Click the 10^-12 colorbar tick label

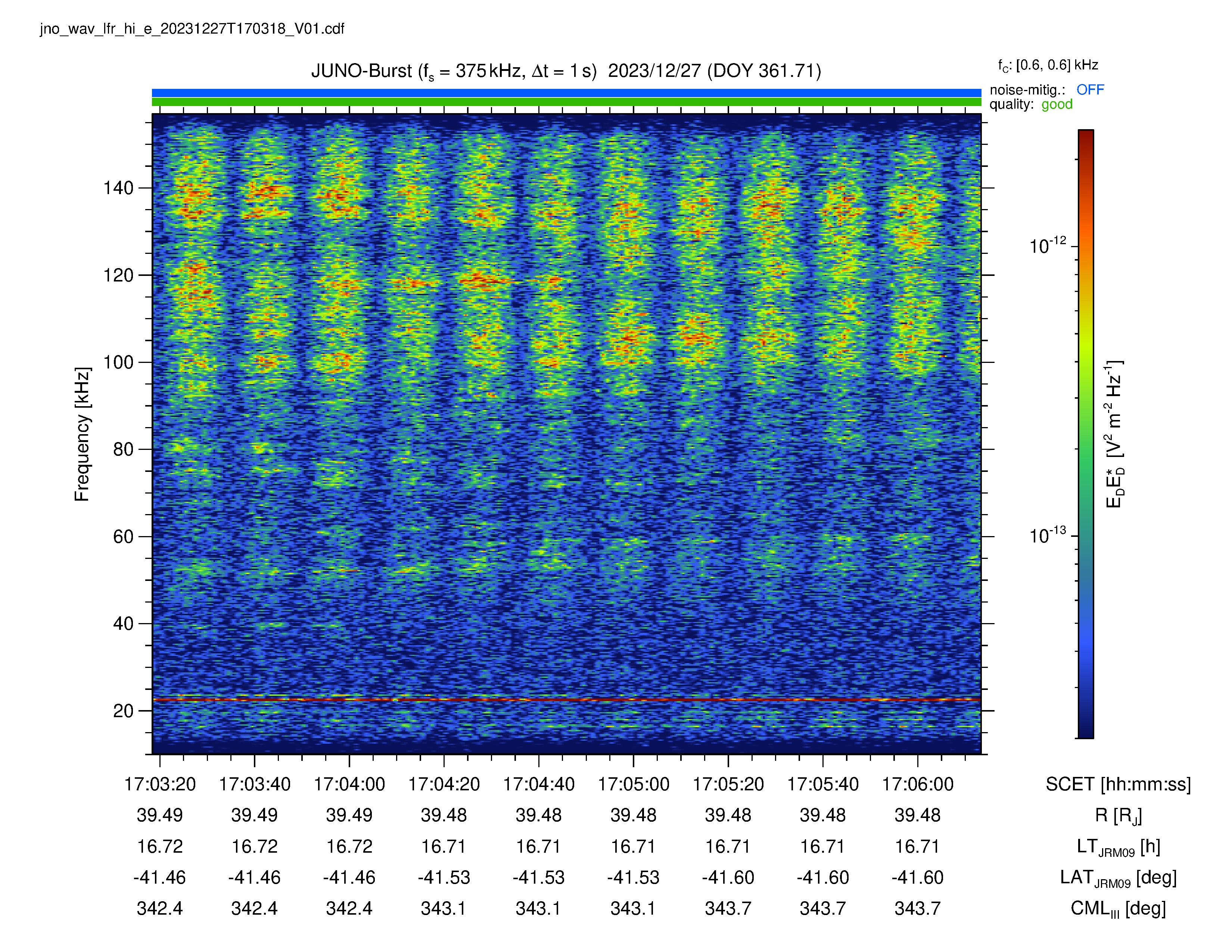1048,246
